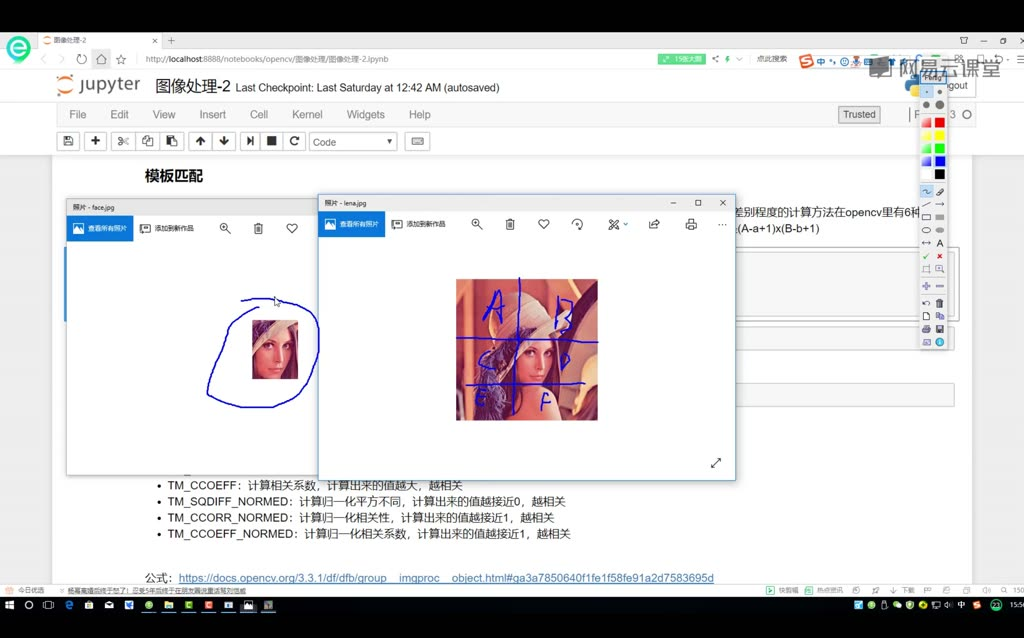
Task: Open the edit and create dropdown in lena.jpg
Action: coord(617,224)
